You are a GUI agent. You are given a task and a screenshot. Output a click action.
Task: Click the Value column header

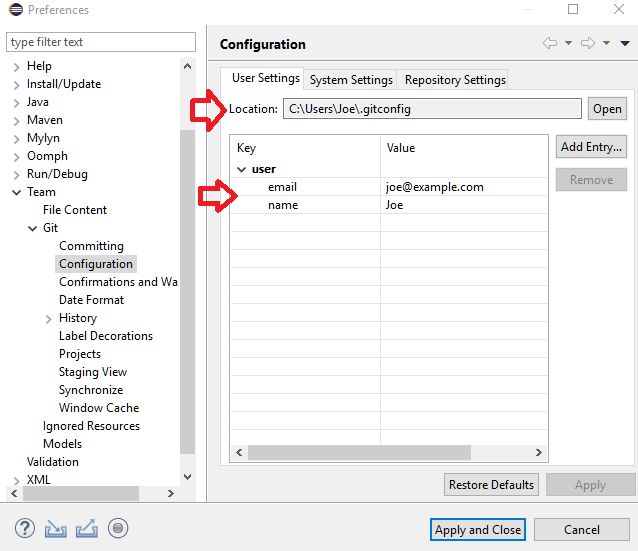[x=464, y=148]
